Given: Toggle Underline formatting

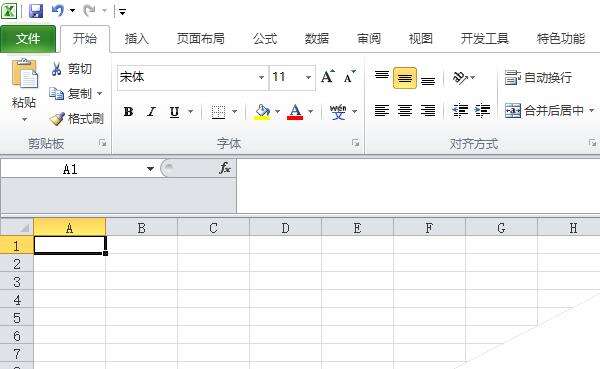Looking at the screenshot, I should (174, 112).
